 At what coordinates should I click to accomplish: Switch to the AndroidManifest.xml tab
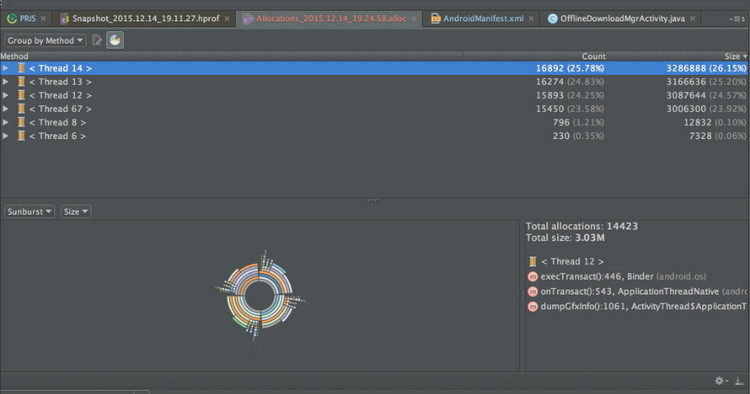tap(483, 19)
